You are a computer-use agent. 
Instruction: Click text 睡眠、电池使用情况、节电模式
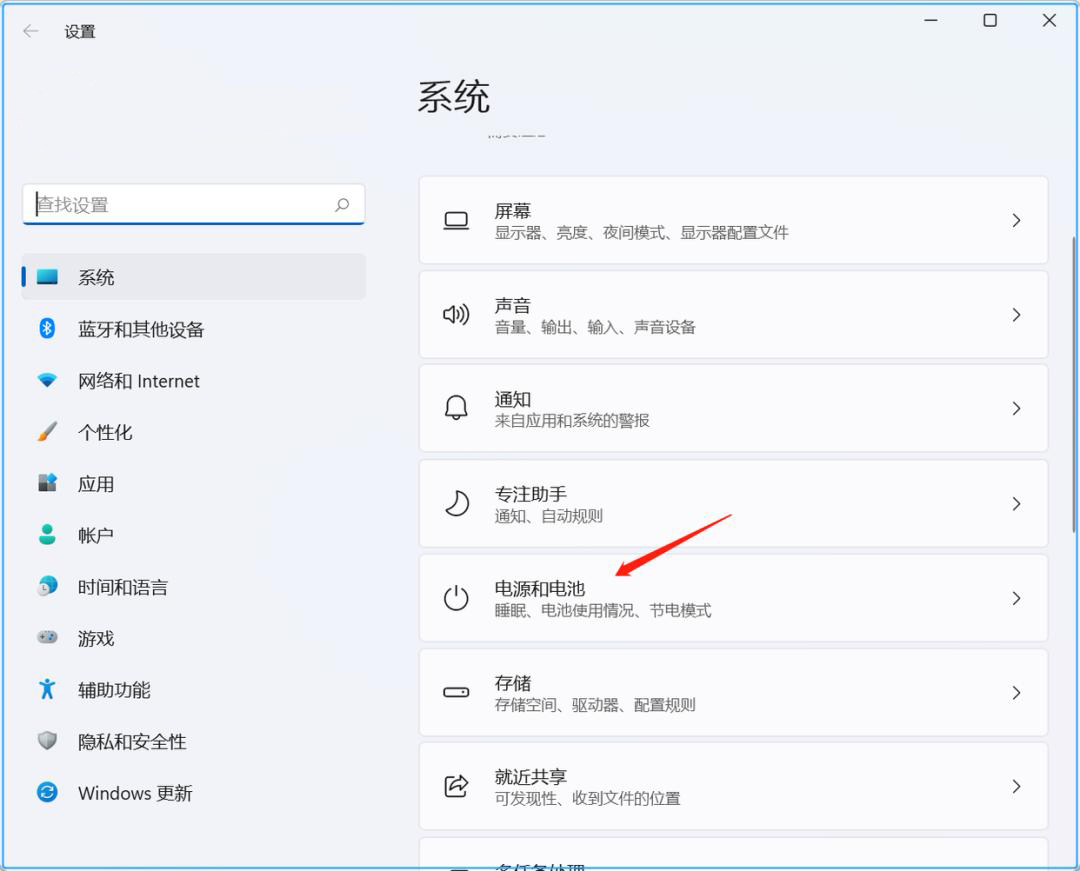[x=603, y=611]
